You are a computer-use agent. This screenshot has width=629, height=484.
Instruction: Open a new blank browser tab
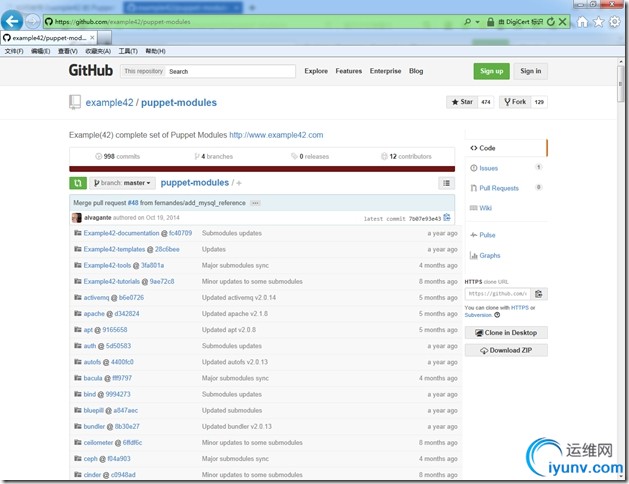pos(104,38)
